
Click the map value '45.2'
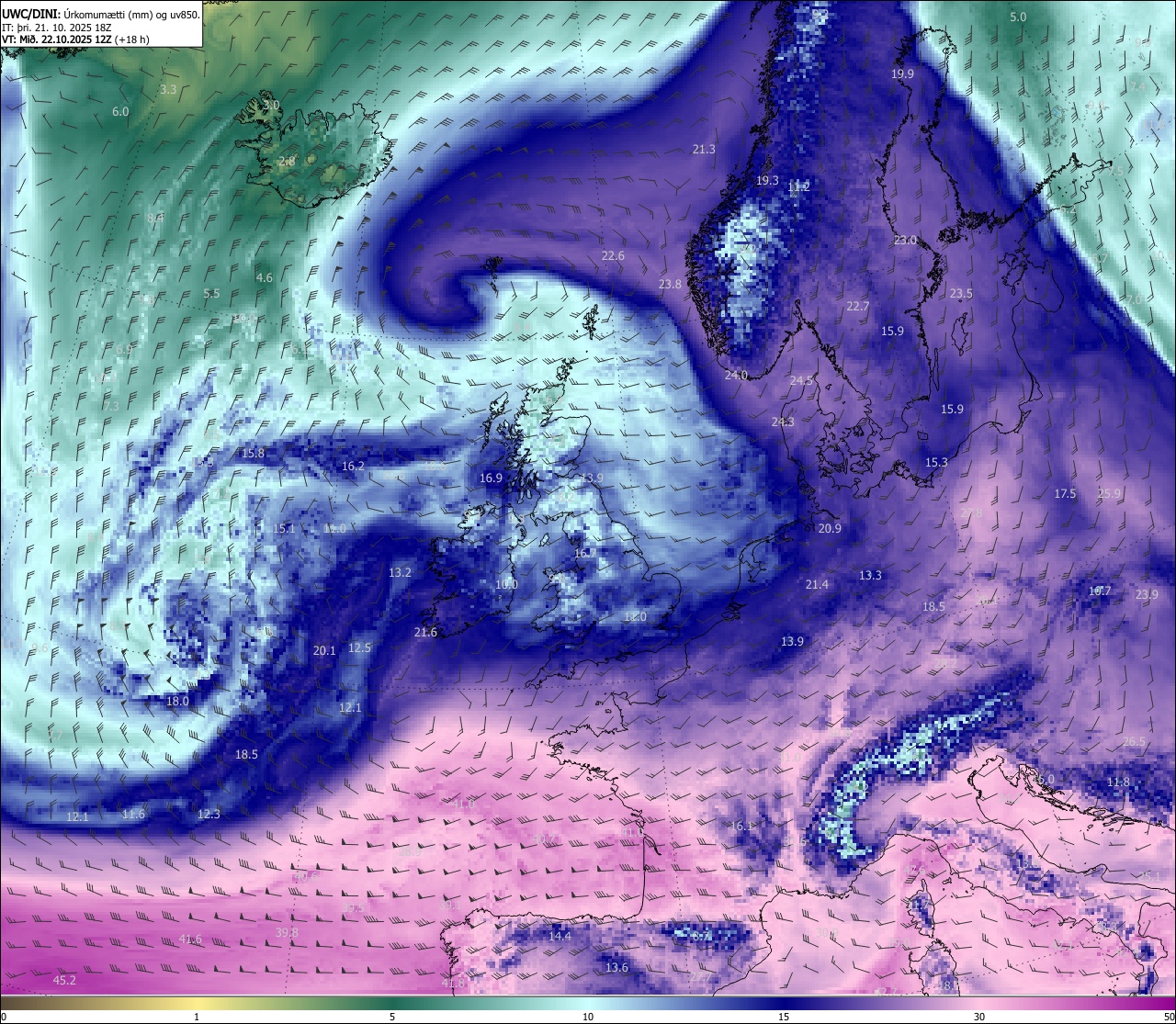point(64,980)
